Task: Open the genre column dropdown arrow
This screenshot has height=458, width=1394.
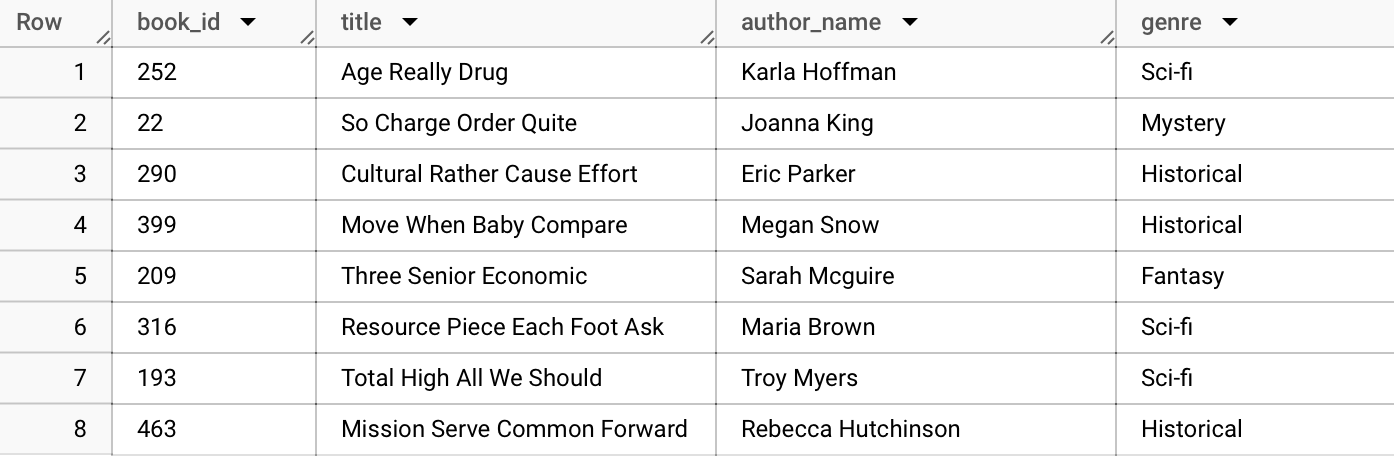Action: (x=1230, y=22)
